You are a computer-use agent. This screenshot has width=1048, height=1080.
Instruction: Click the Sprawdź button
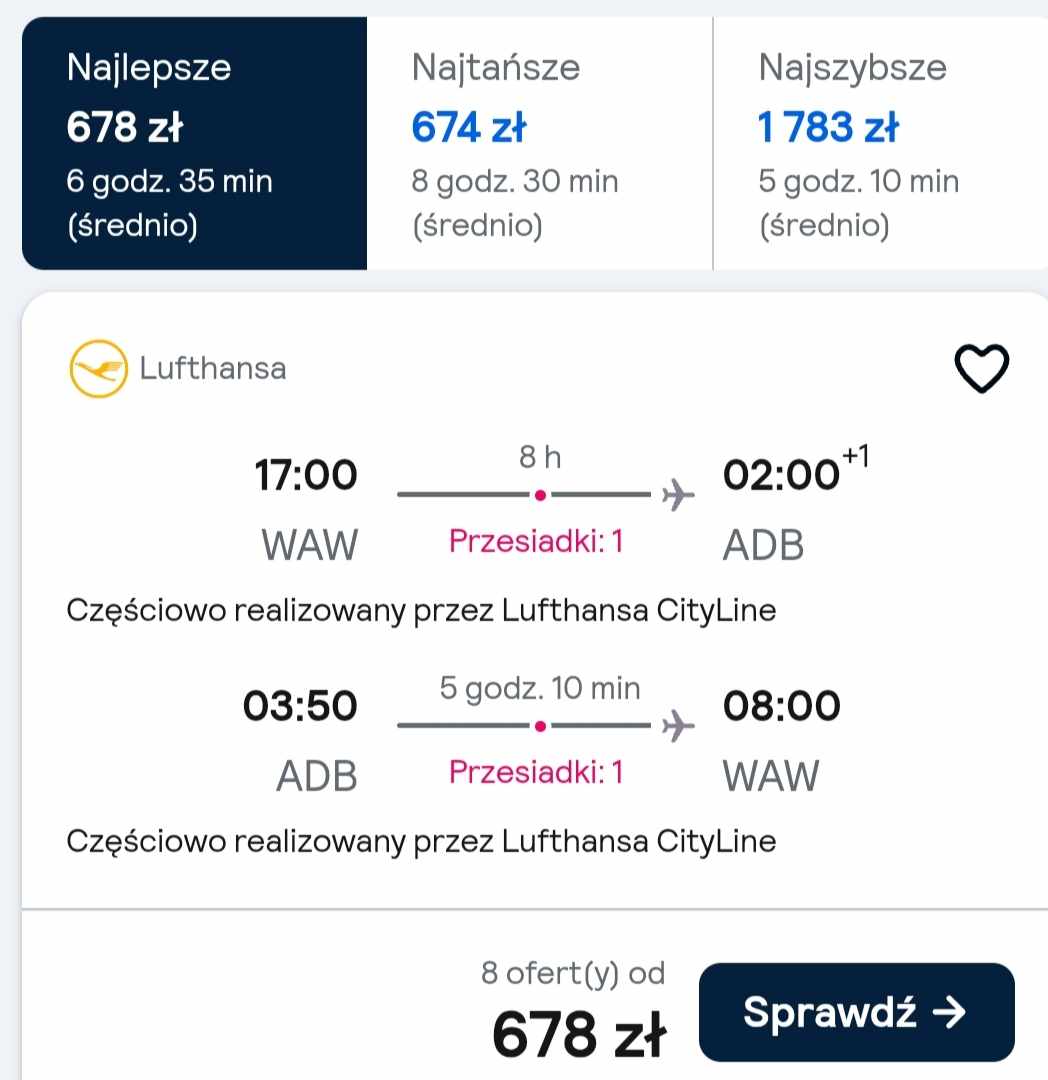click(x=857, y=1012)
